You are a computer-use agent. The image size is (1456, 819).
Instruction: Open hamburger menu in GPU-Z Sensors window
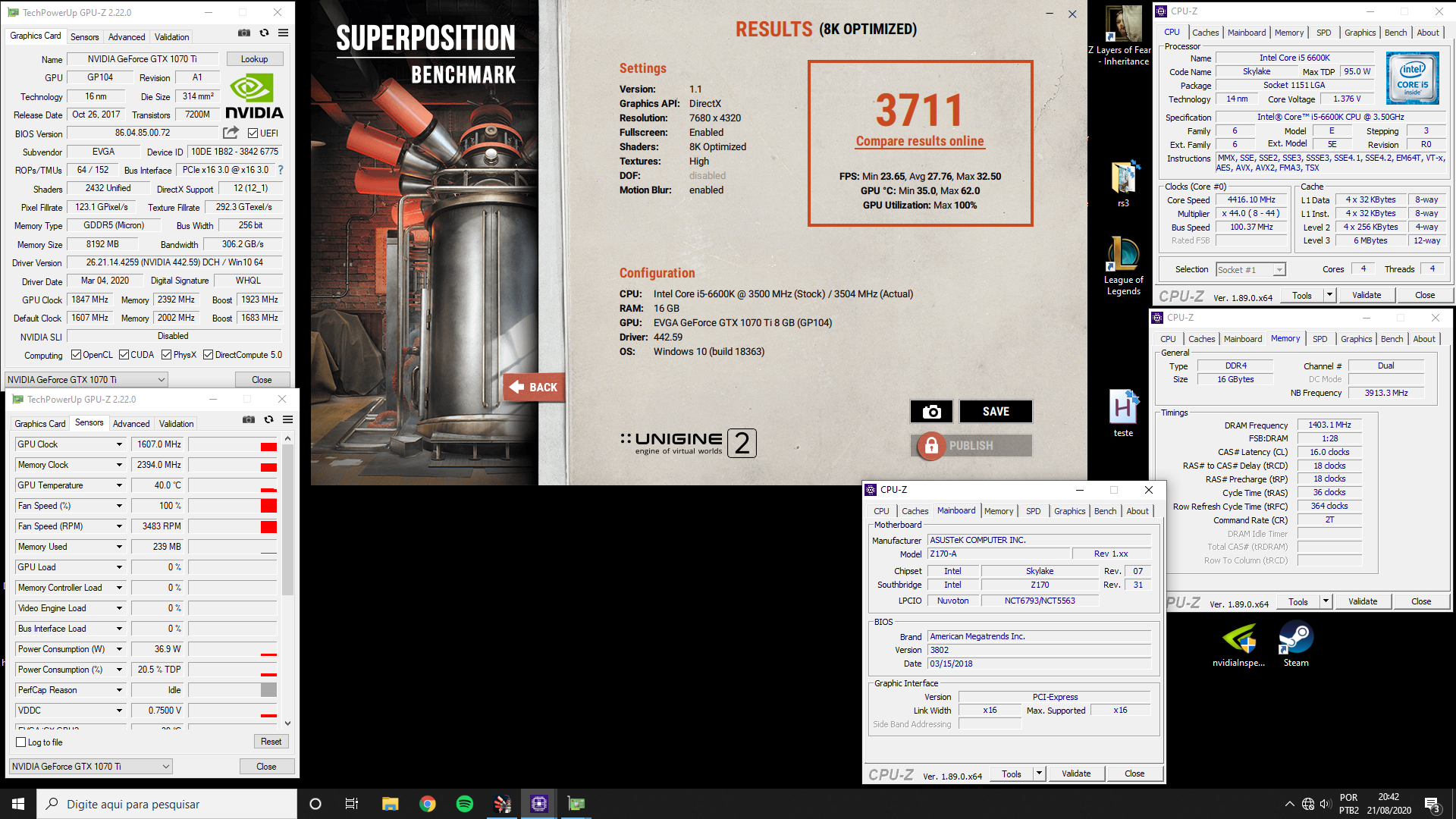288,419
